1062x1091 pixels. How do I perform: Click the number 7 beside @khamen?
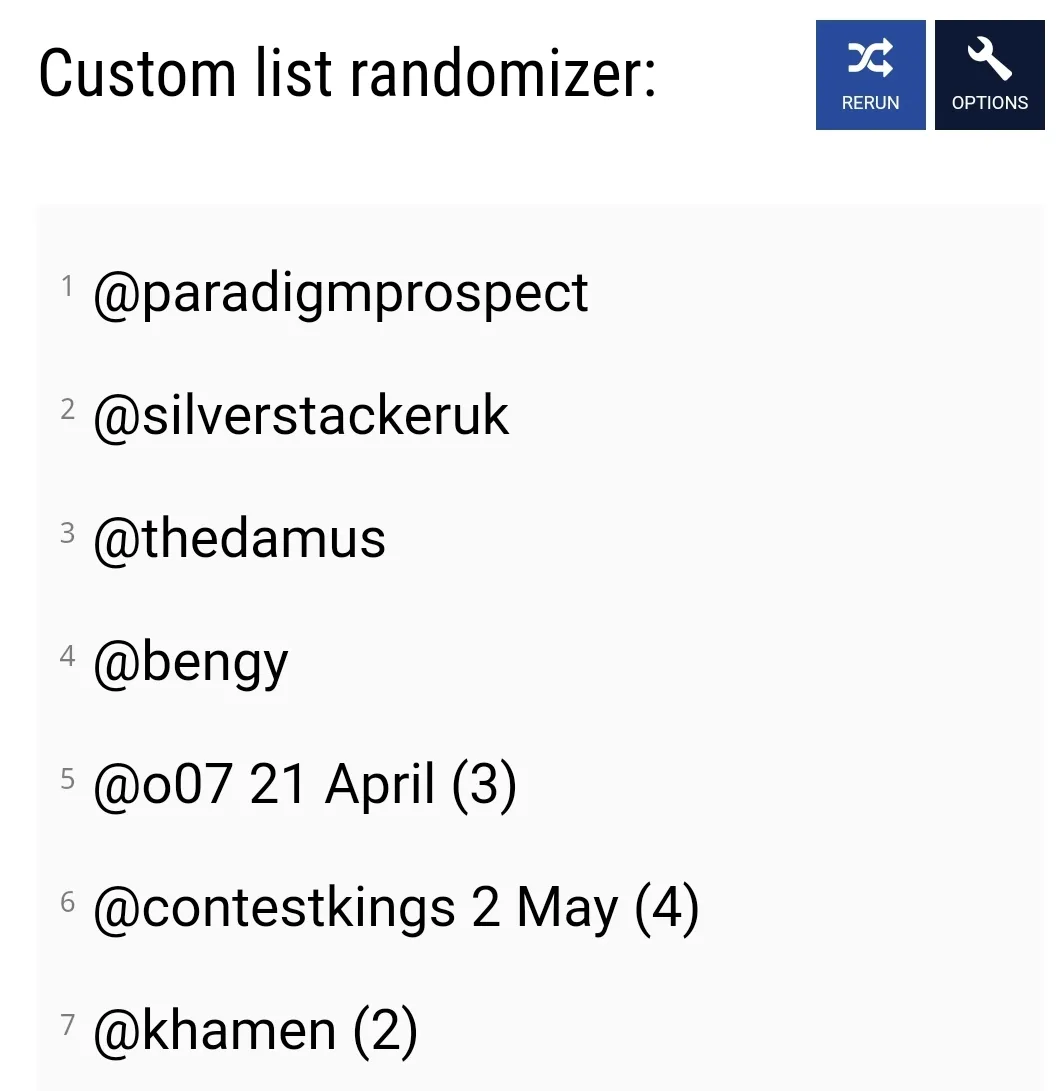(67, 1025)
